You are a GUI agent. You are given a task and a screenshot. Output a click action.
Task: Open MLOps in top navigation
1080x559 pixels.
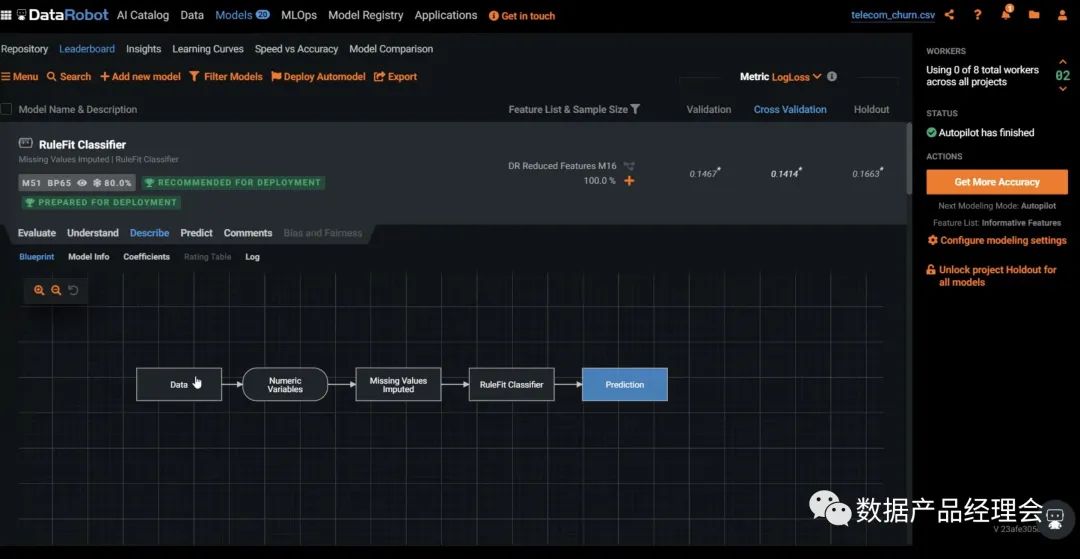point(299,15)
